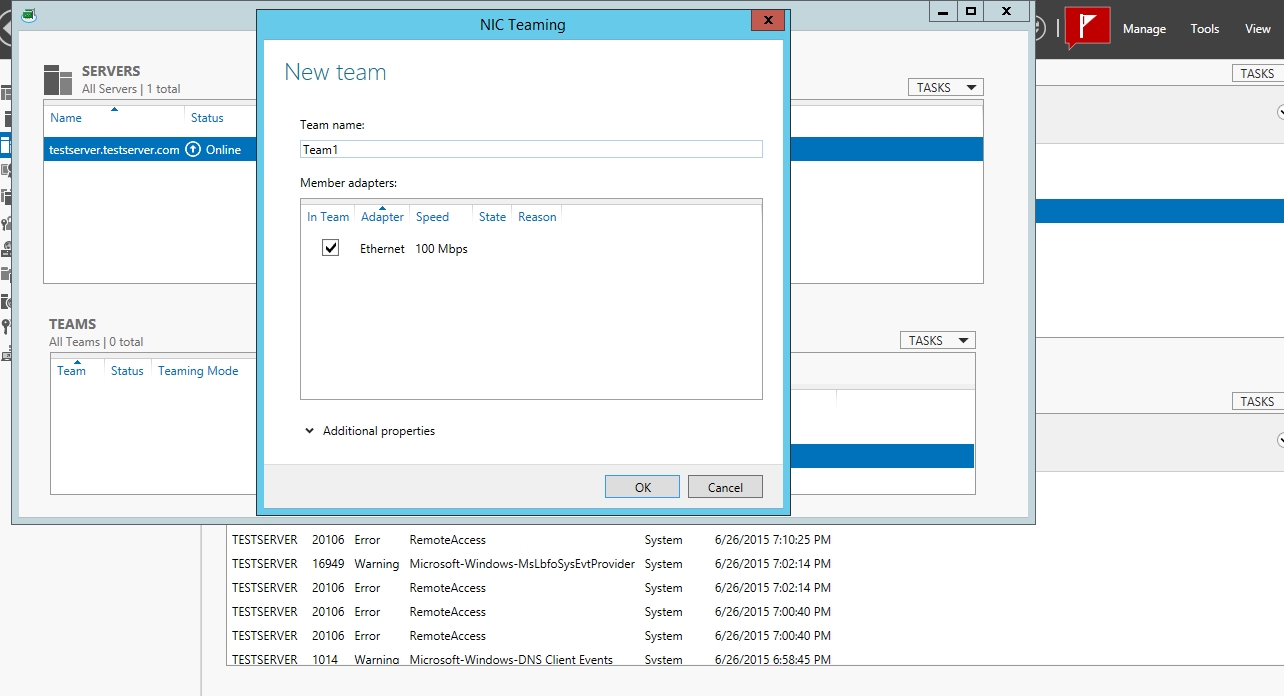Open the View menu
1284x696 pixels.
1257,29
